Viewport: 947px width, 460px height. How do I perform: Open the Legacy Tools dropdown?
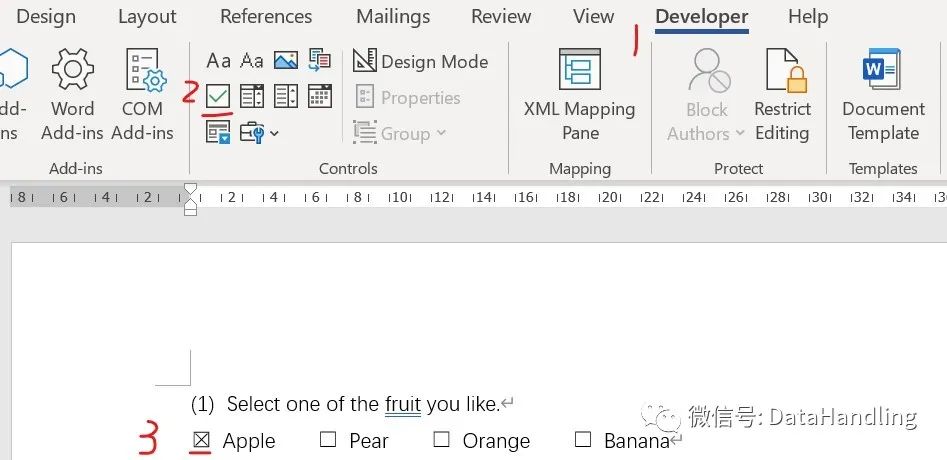259,133
